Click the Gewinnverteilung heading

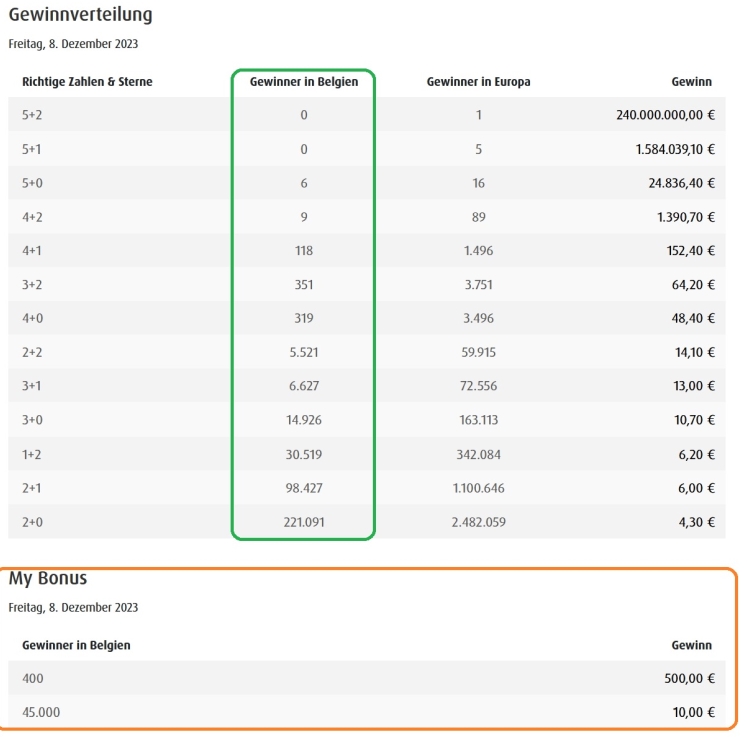(x=81, y=15)
